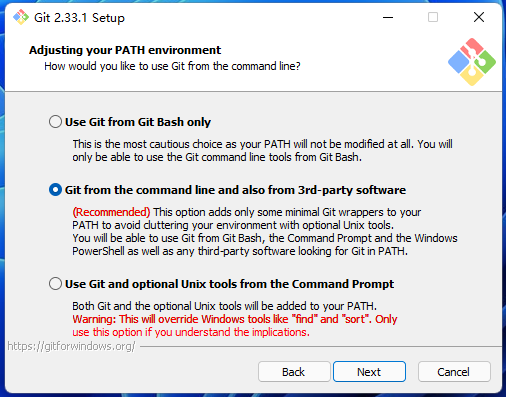Click the 'Git 2.33.1 Setup' window title
This screenshot has width=506, height=397.
[79, 18]
